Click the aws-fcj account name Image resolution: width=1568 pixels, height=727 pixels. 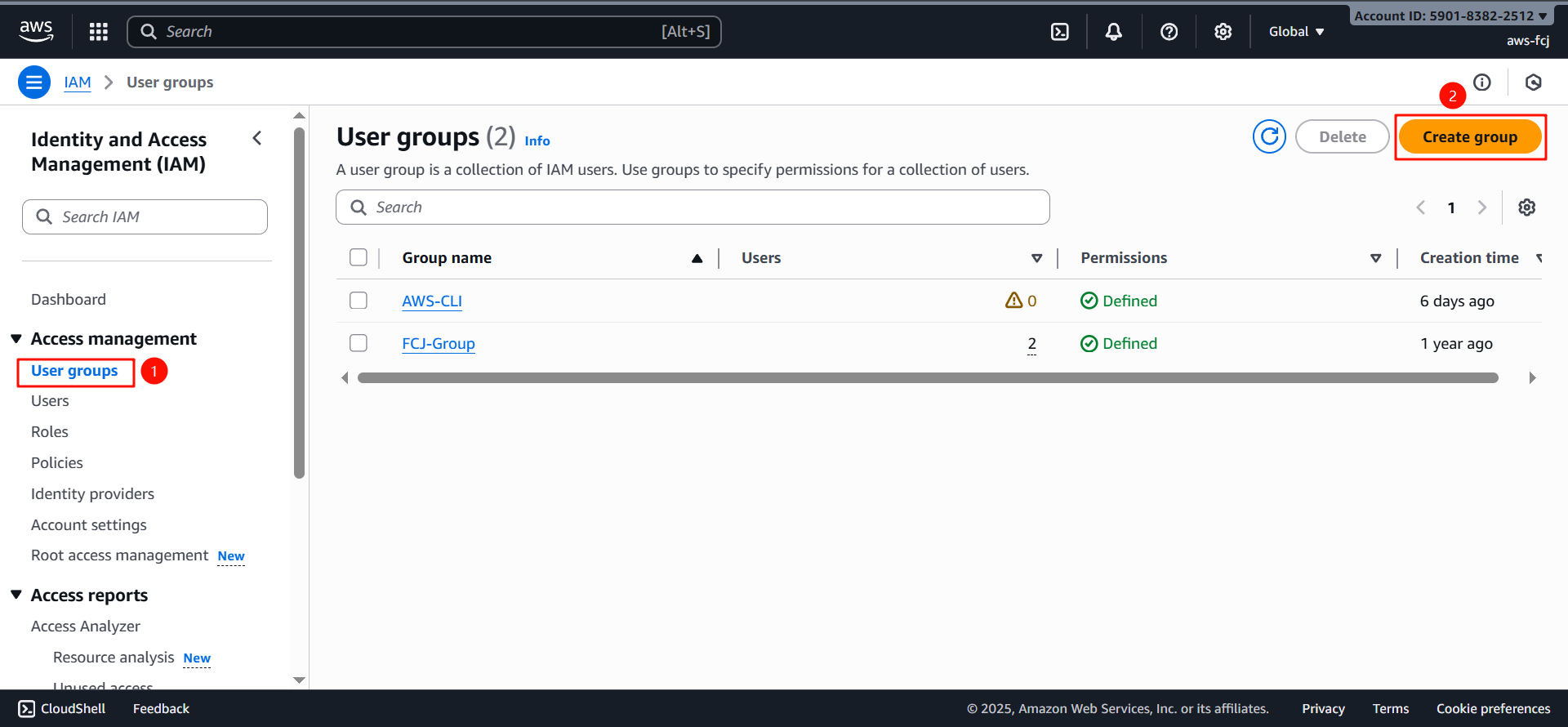pyautogui.click(x=1528, y=40)
